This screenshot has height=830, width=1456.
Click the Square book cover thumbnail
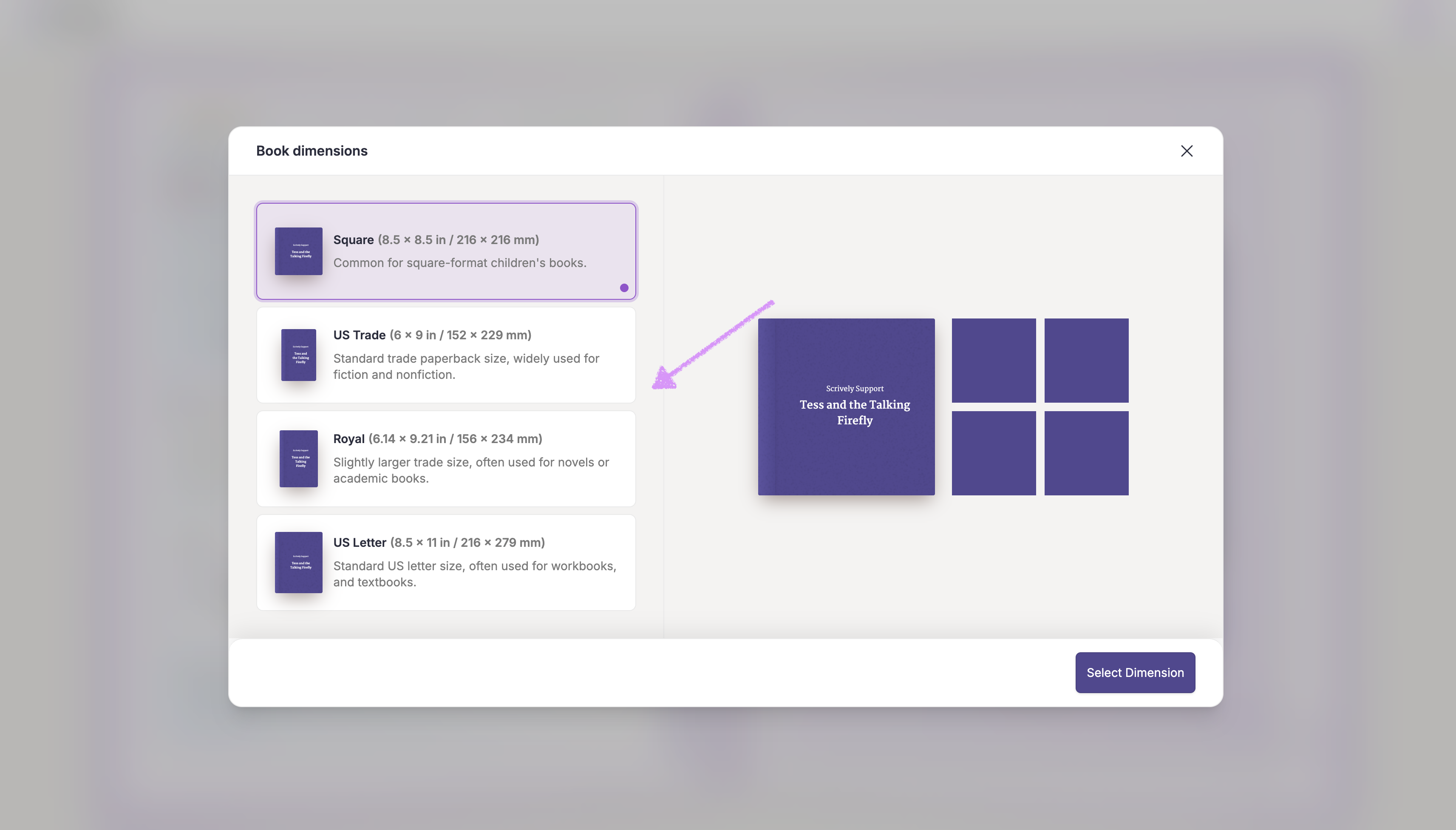[298, 251]
